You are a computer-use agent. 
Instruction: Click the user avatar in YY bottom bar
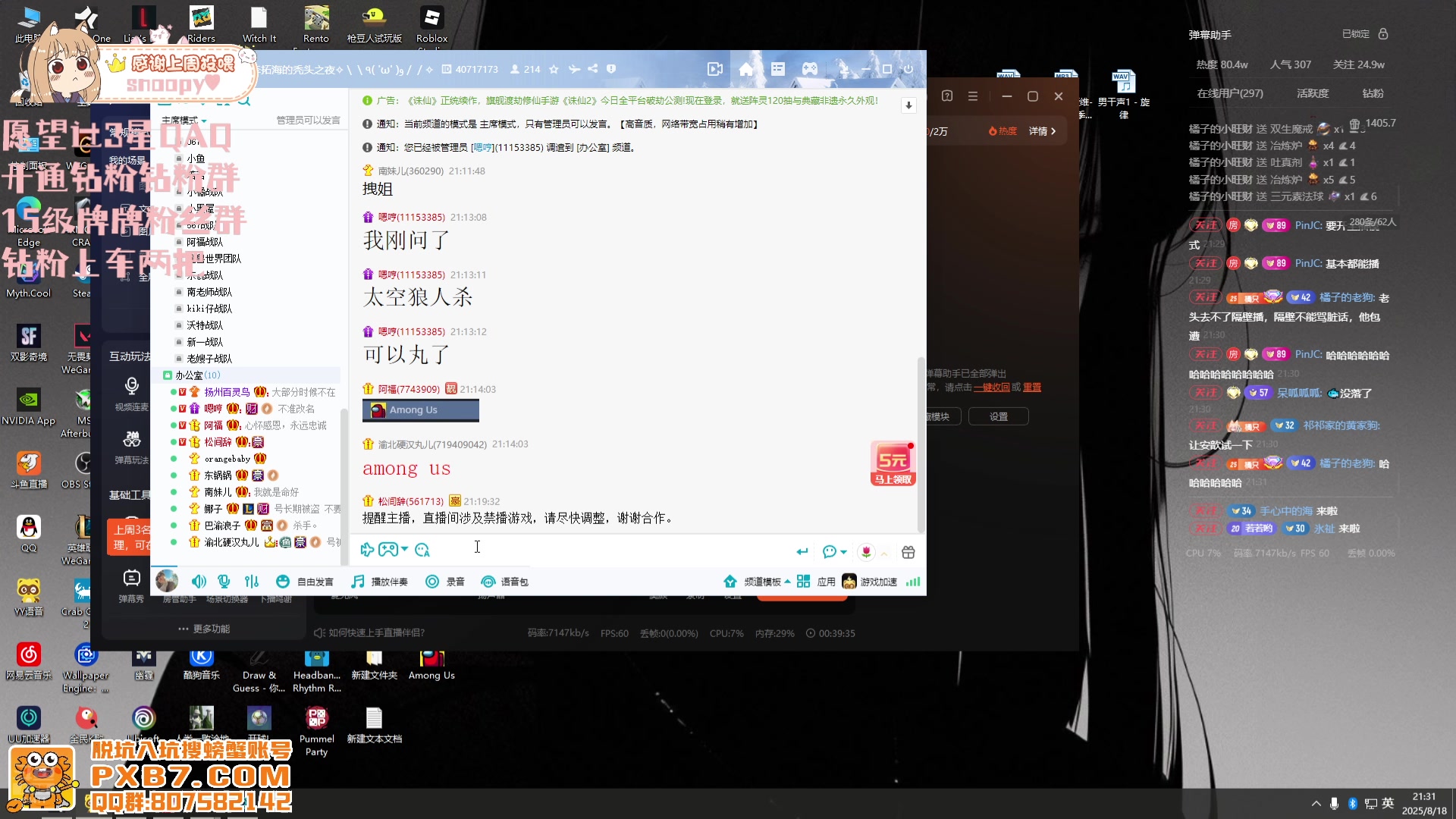tap(167, 582)
